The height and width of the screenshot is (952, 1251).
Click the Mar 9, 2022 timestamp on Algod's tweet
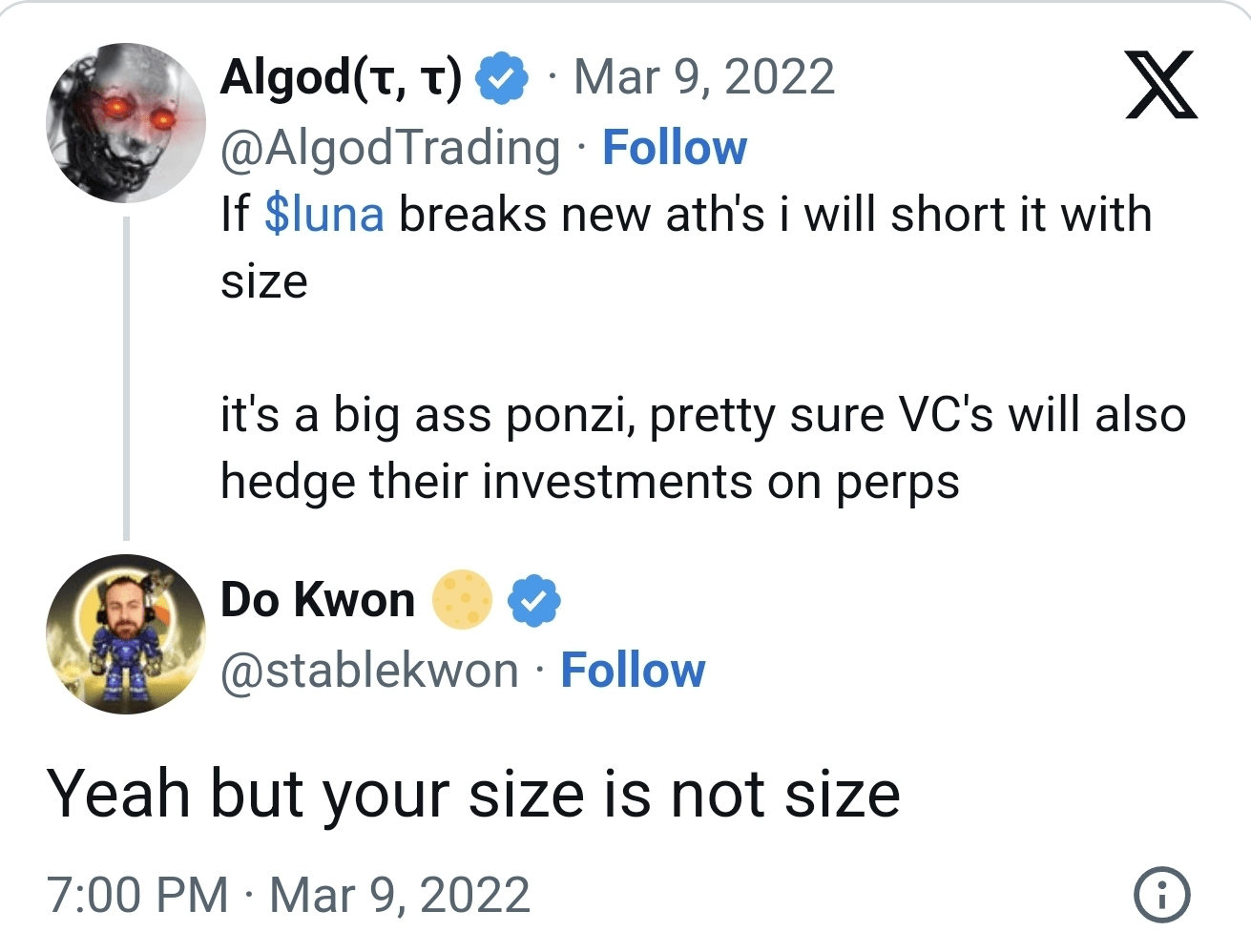(x=703, y=76)
